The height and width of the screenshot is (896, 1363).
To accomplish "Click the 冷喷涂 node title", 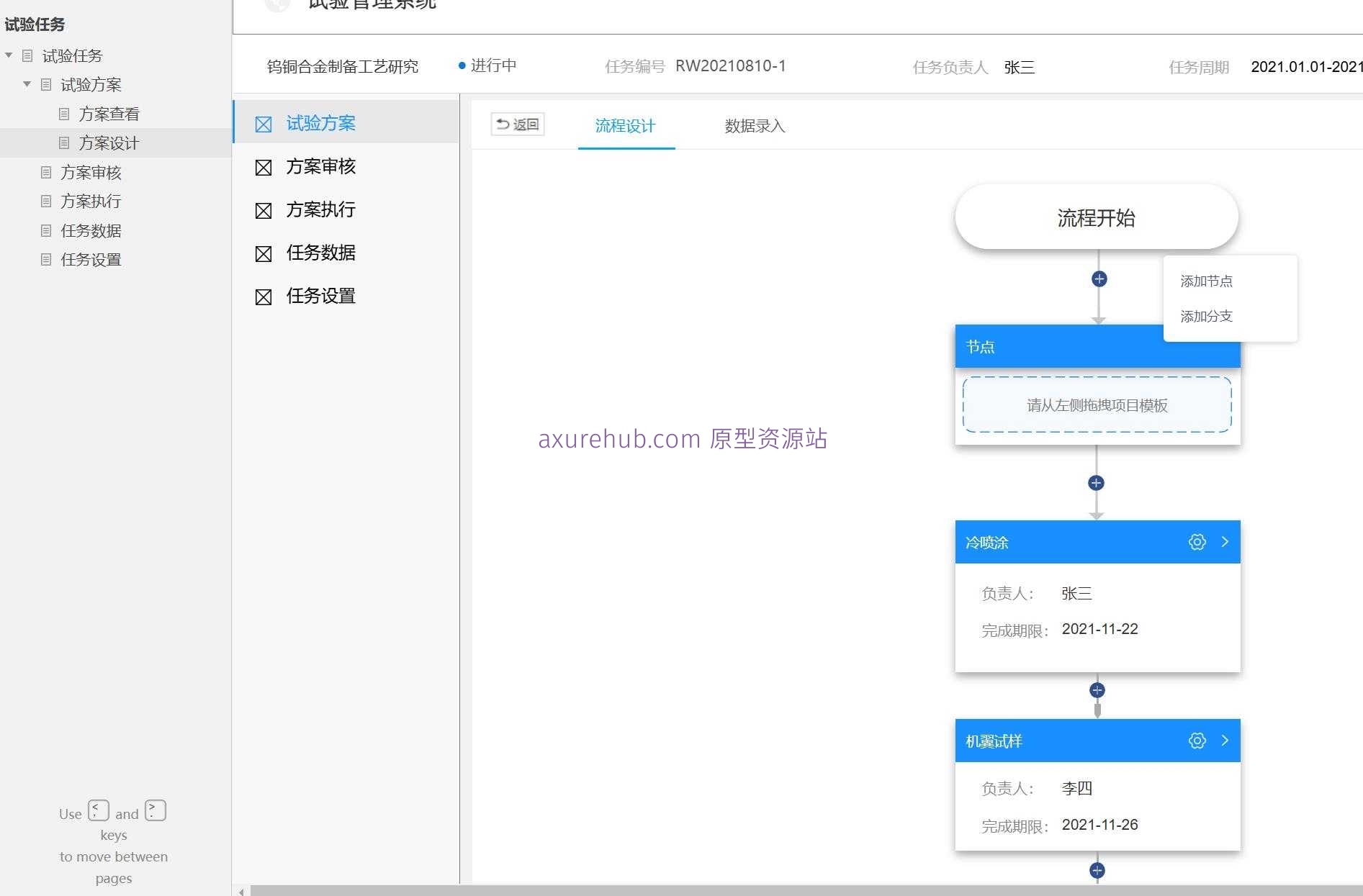I will [x=986, y=542].
